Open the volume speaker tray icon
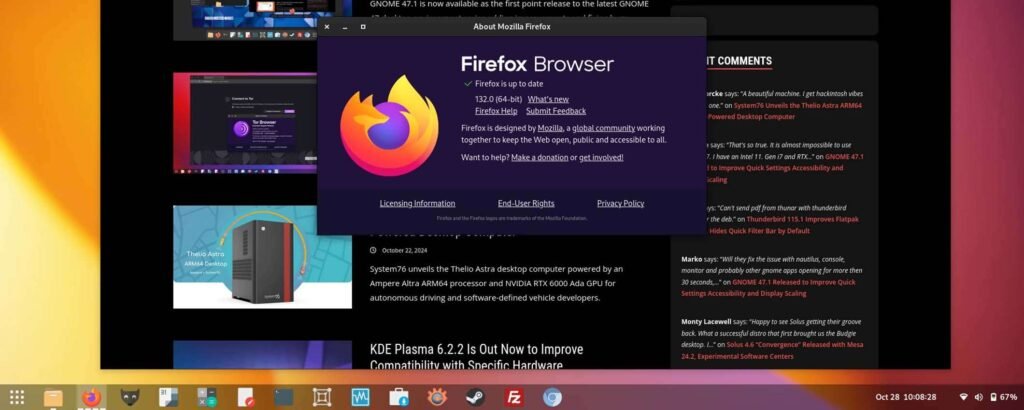This screenshot has height=410, width=1024. (x=978, y=397)
